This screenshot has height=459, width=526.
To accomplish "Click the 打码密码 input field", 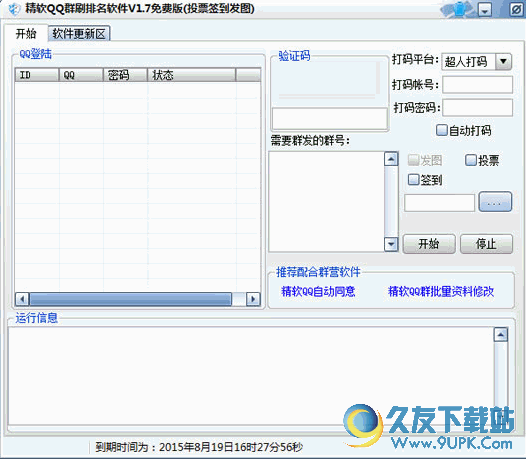I will (478, 107).
